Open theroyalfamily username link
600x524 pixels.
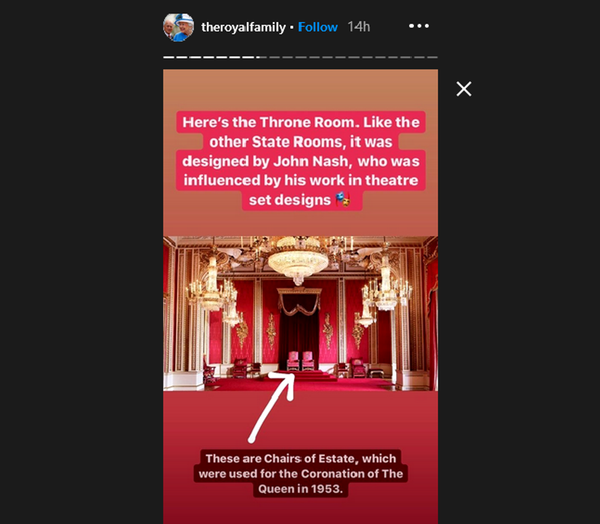coord(243,27)
